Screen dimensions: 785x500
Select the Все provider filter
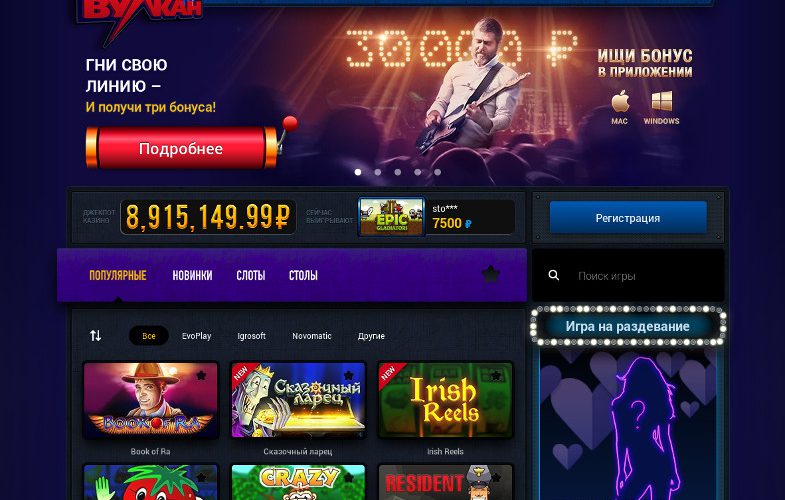[x=149, y=336]
